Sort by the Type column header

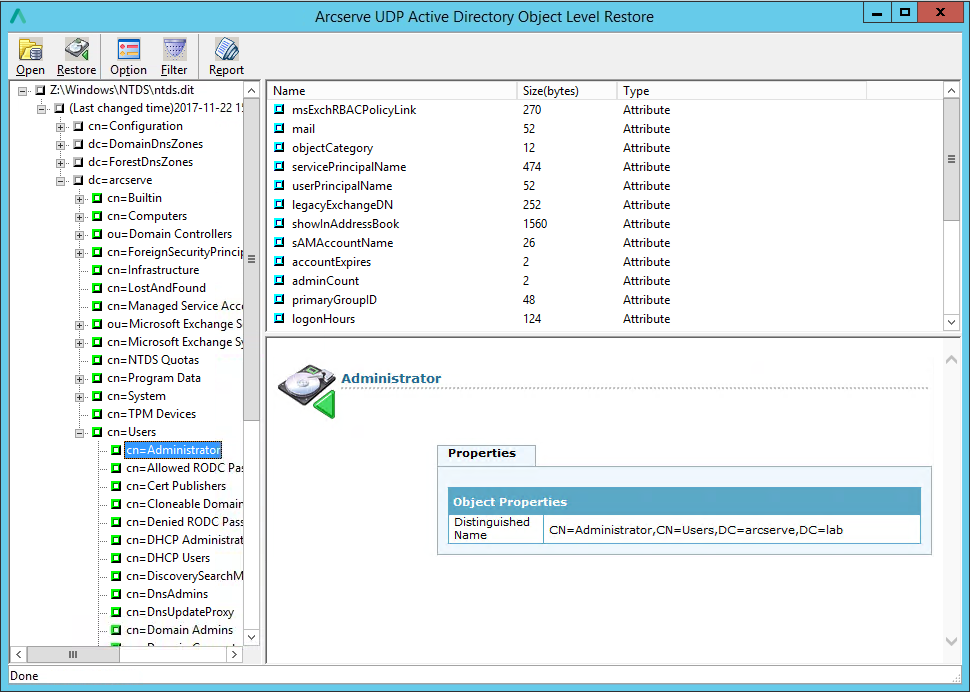[741, 91]
